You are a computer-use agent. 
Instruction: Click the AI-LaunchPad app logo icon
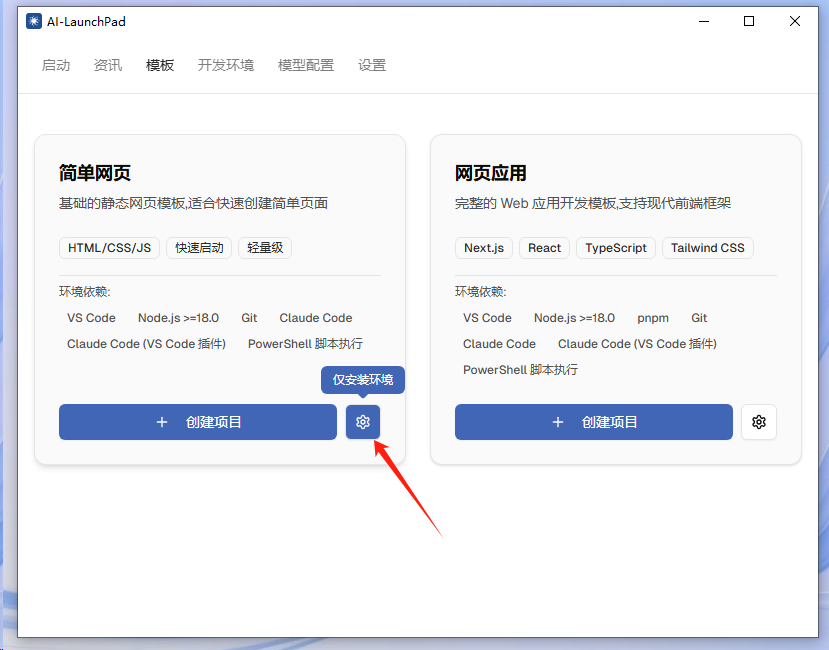pos(34,21)
